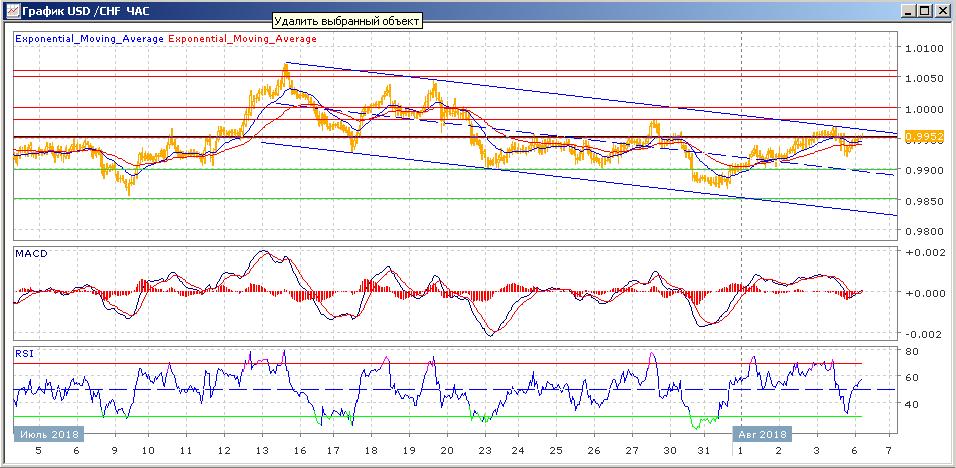The image size is (956, 468).
Task: Close the USD/CHF chart window
Action: coord(943,11)
